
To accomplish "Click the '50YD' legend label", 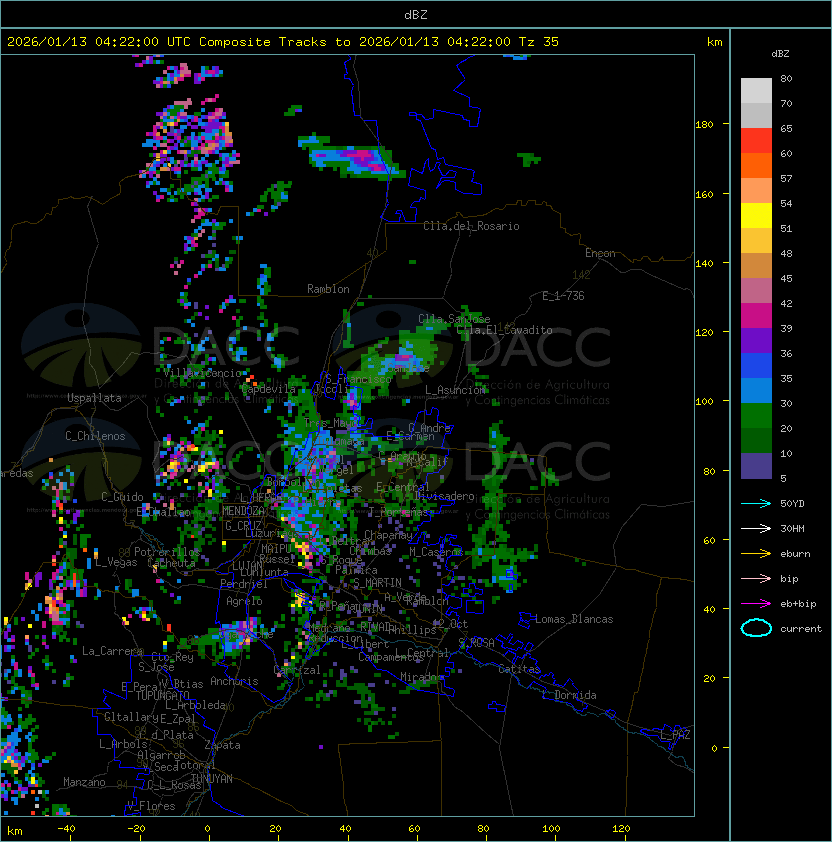I will click(x=792, y=504).
